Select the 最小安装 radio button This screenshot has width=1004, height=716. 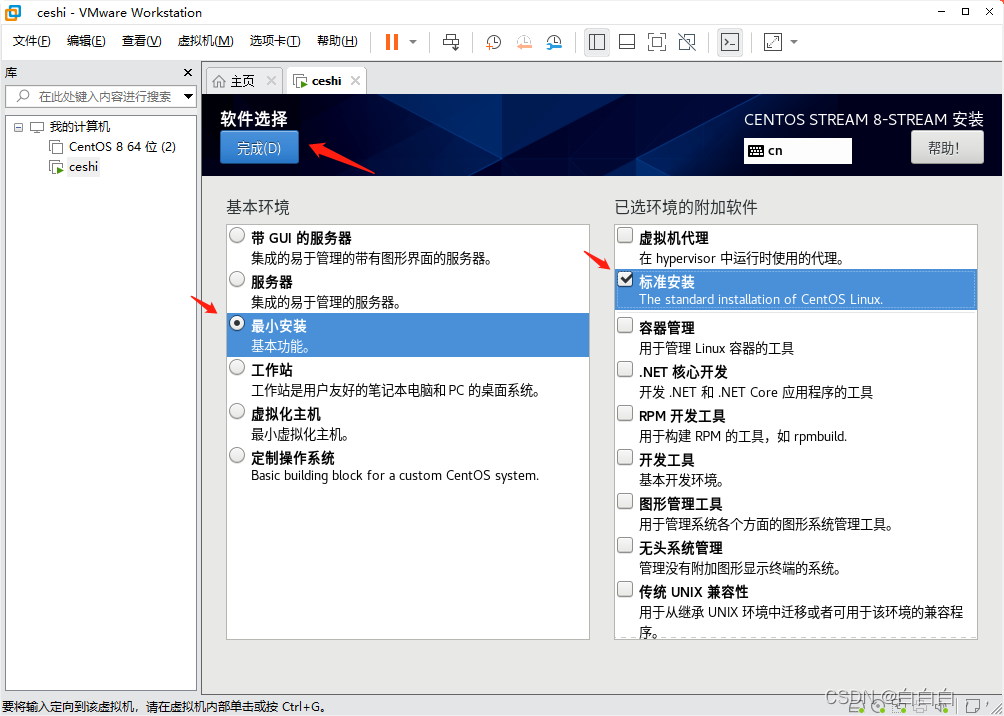[237, 323]
